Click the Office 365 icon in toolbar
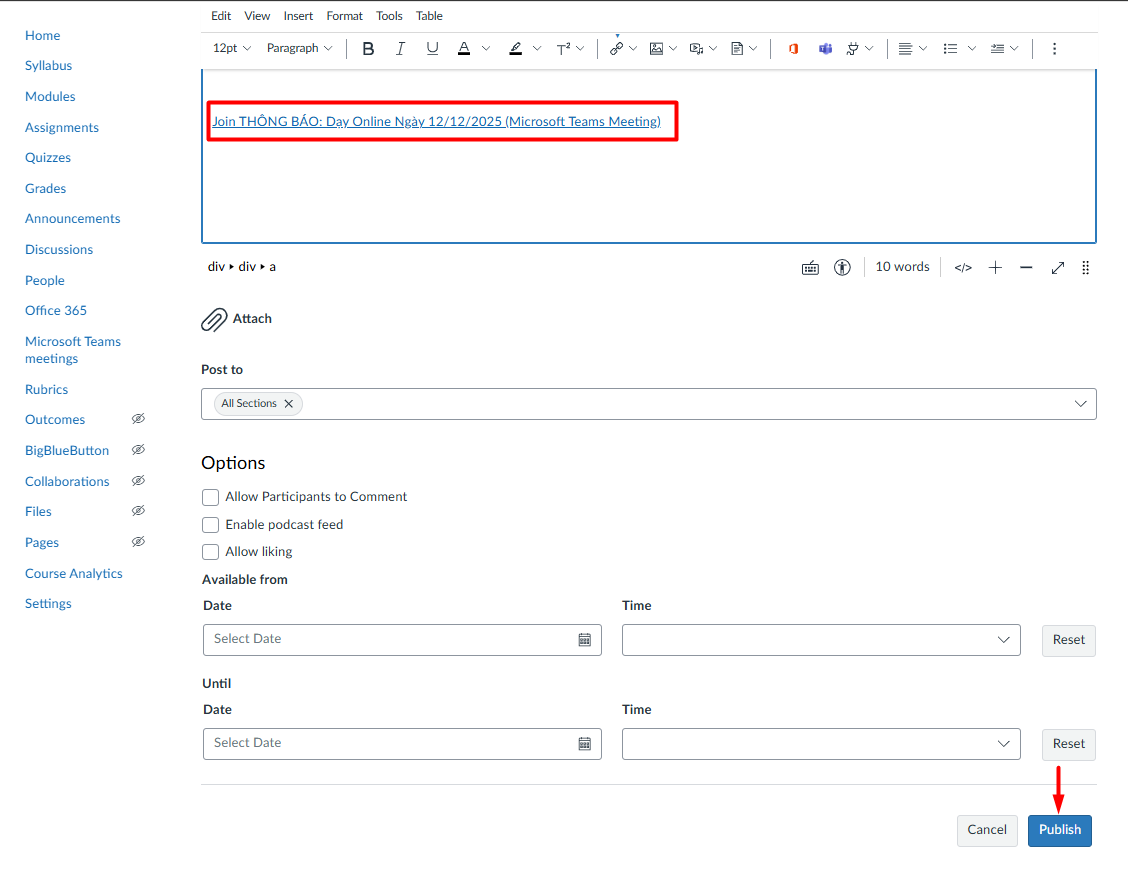This screenshot has height=876, width=1128. click(793, 48)
